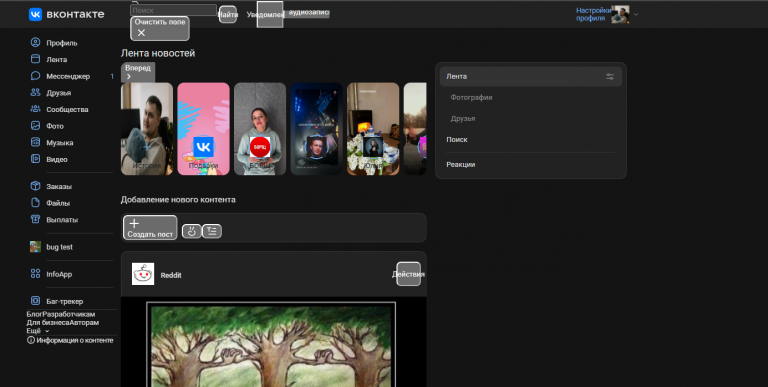Click the feed filter settings icon beside Лента

point(610,76)
